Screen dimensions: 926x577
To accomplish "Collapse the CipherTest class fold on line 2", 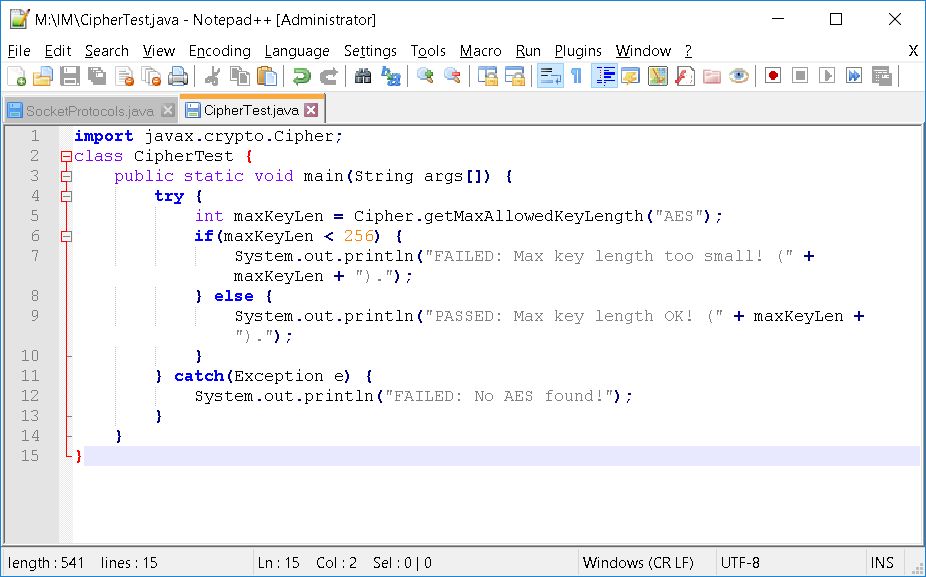I will point(66,157).
